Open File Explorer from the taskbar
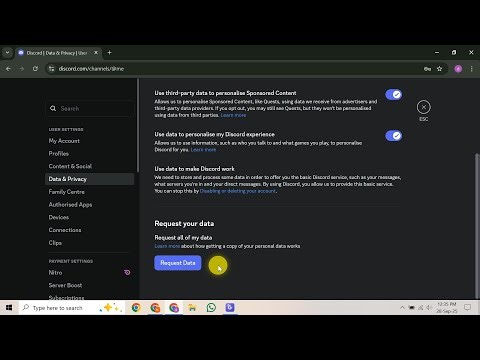Viewport: 480px width, 360px height. pos(192,308)
